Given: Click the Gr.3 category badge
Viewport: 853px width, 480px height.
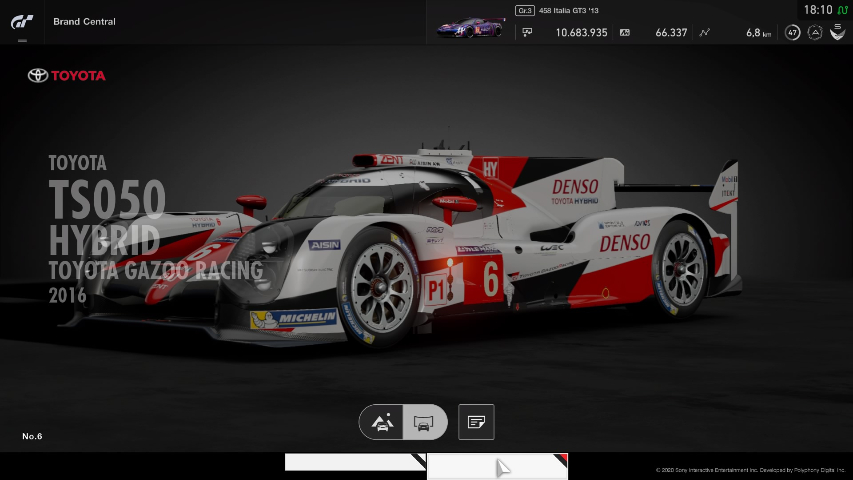Looking at the screenshot, I should (524, 10).
